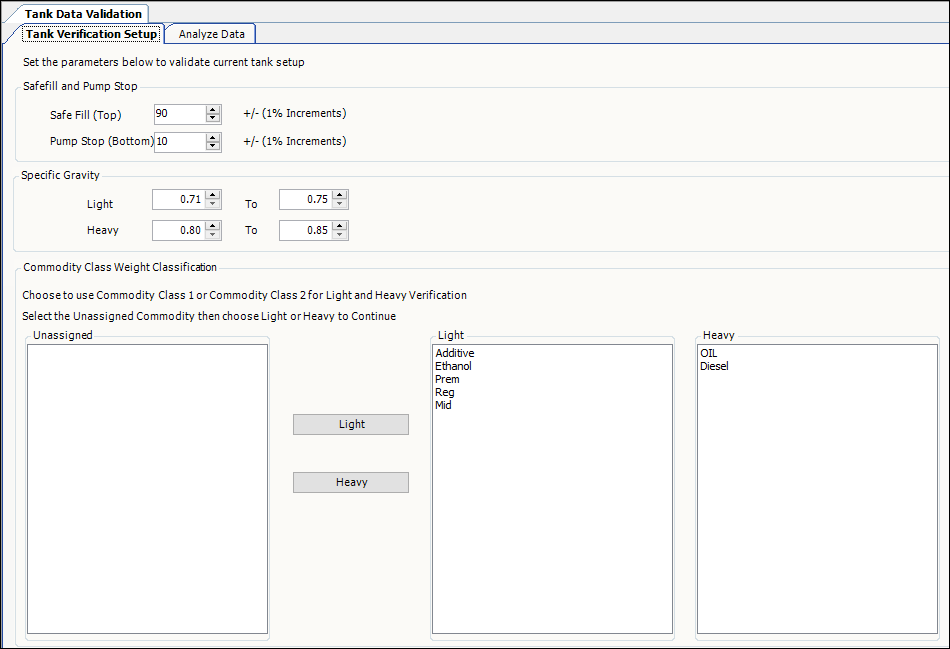
Task: Click the Safe Fill (Top) input field
Action: point(179,114)
